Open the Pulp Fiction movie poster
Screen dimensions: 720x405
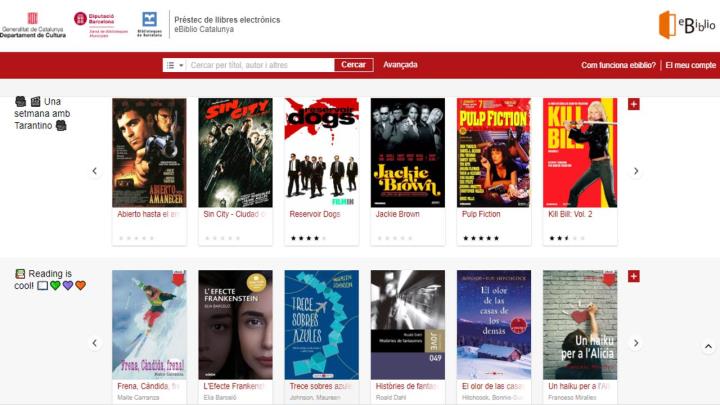pos(494,152)
